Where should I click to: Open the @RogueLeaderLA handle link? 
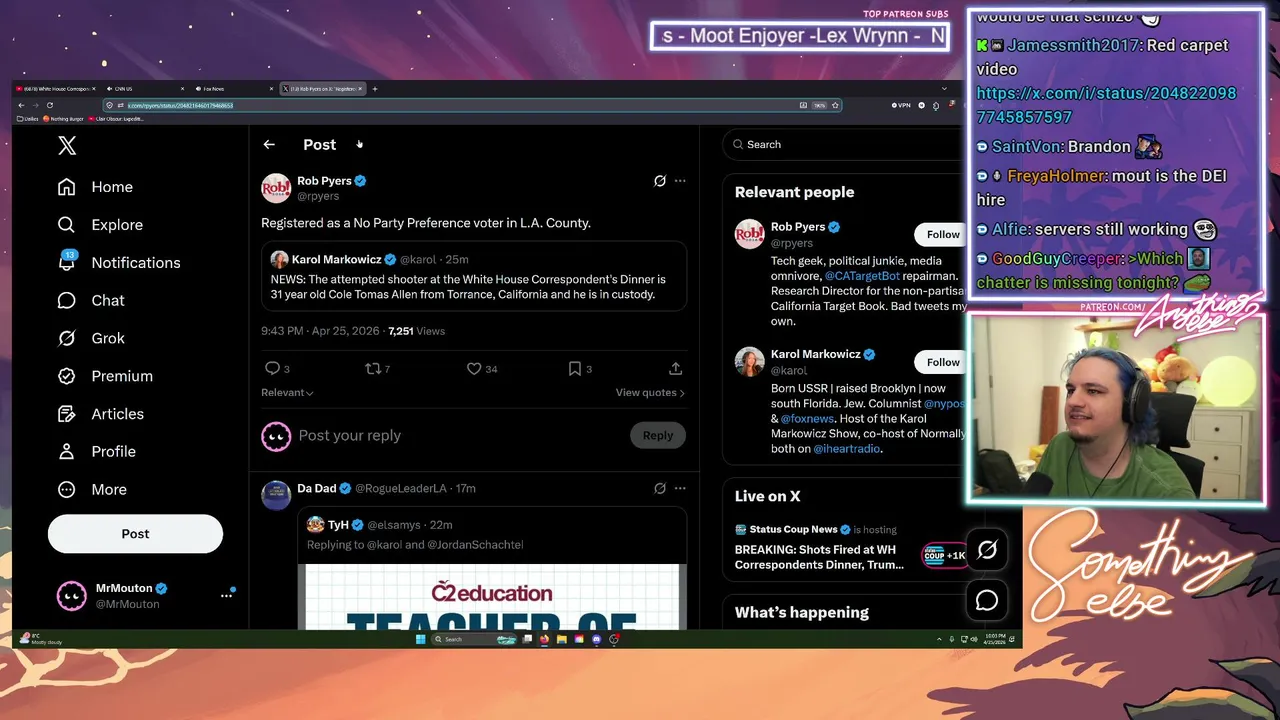(x=401, y=489)
